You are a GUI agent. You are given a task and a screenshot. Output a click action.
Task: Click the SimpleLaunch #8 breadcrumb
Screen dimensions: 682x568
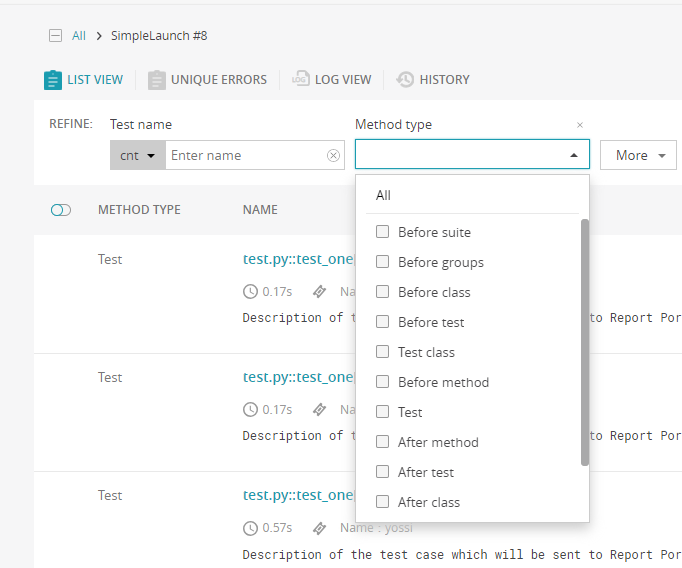click(159, 36)
